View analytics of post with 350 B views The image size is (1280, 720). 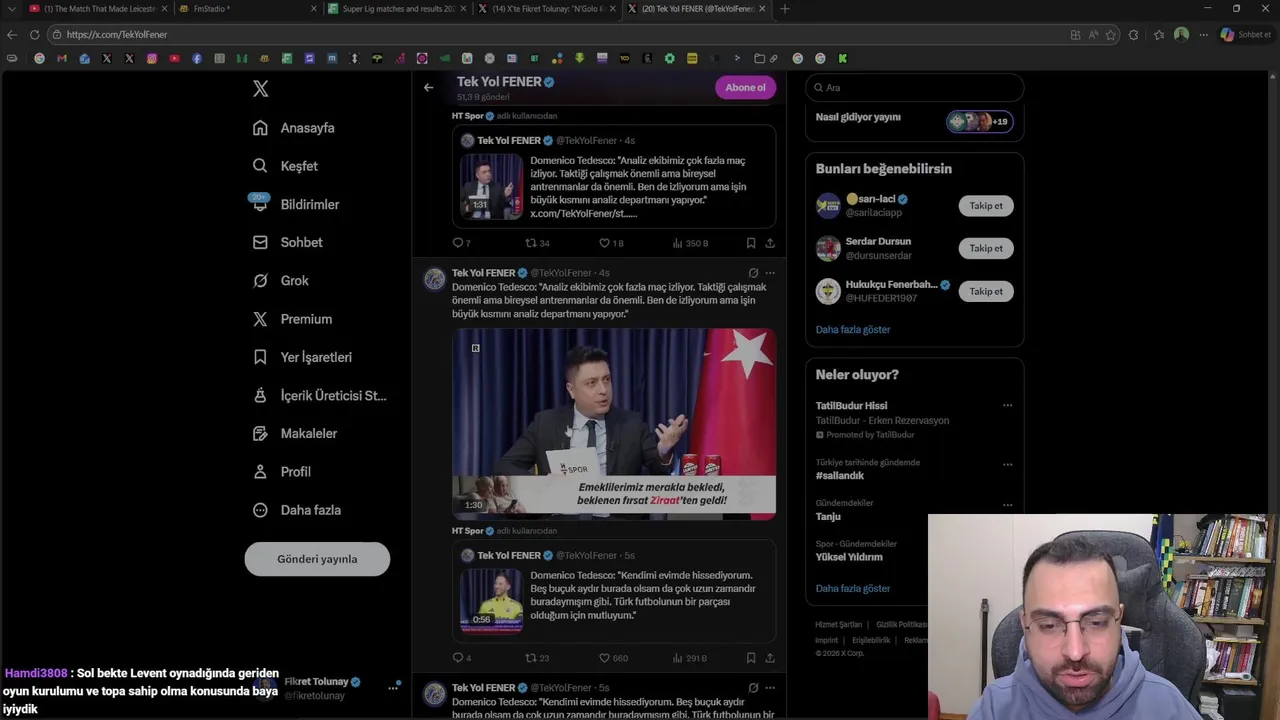point(690,243)
